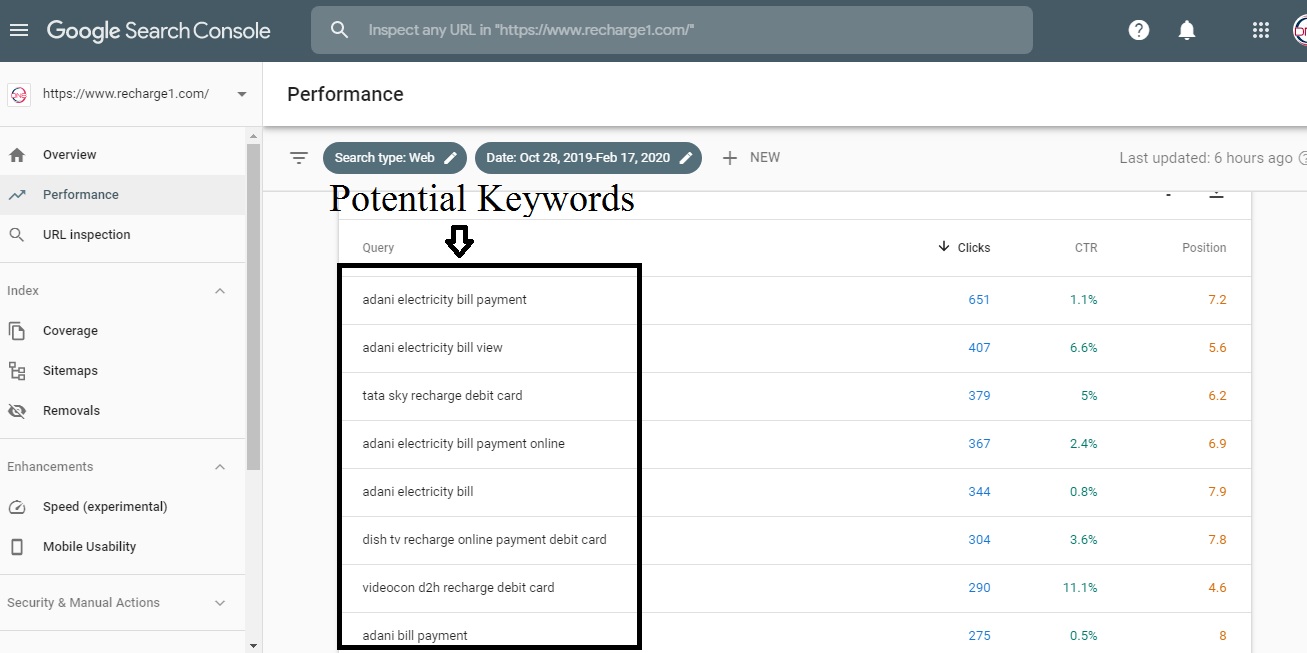The height and width of the screenshot is (653, 1307).
Task: Select query 'videocon d2h recharge debit card'
Action: click(x=458, y=588)
